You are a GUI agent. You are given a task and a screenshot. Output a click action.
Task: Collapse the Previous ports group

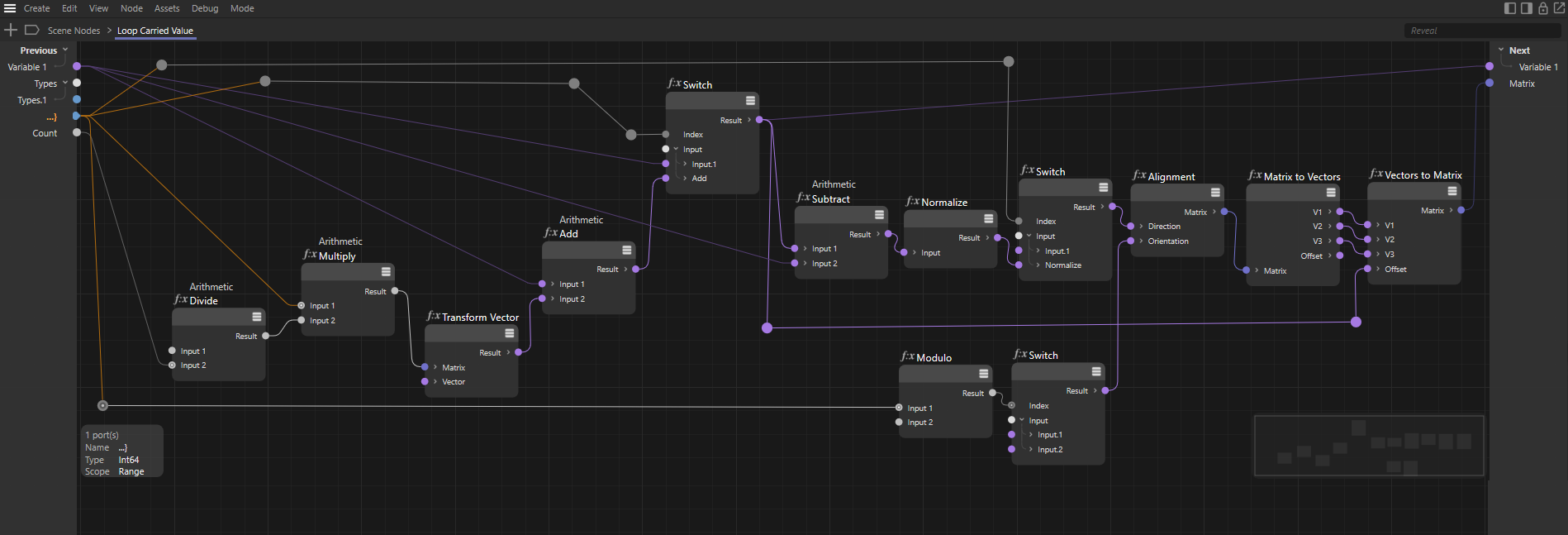click(65, 50)
